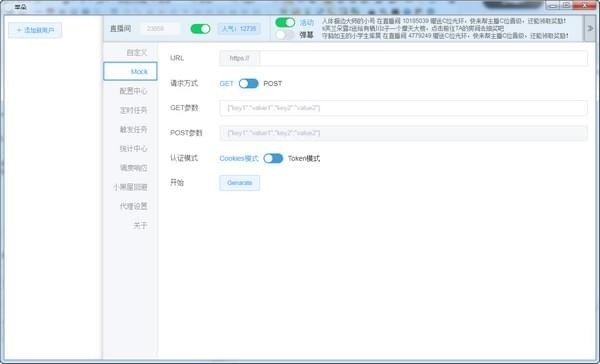This screenshot has height=364, width=600.
Task: Maximize the application window
Action: [x=566, y=5]
